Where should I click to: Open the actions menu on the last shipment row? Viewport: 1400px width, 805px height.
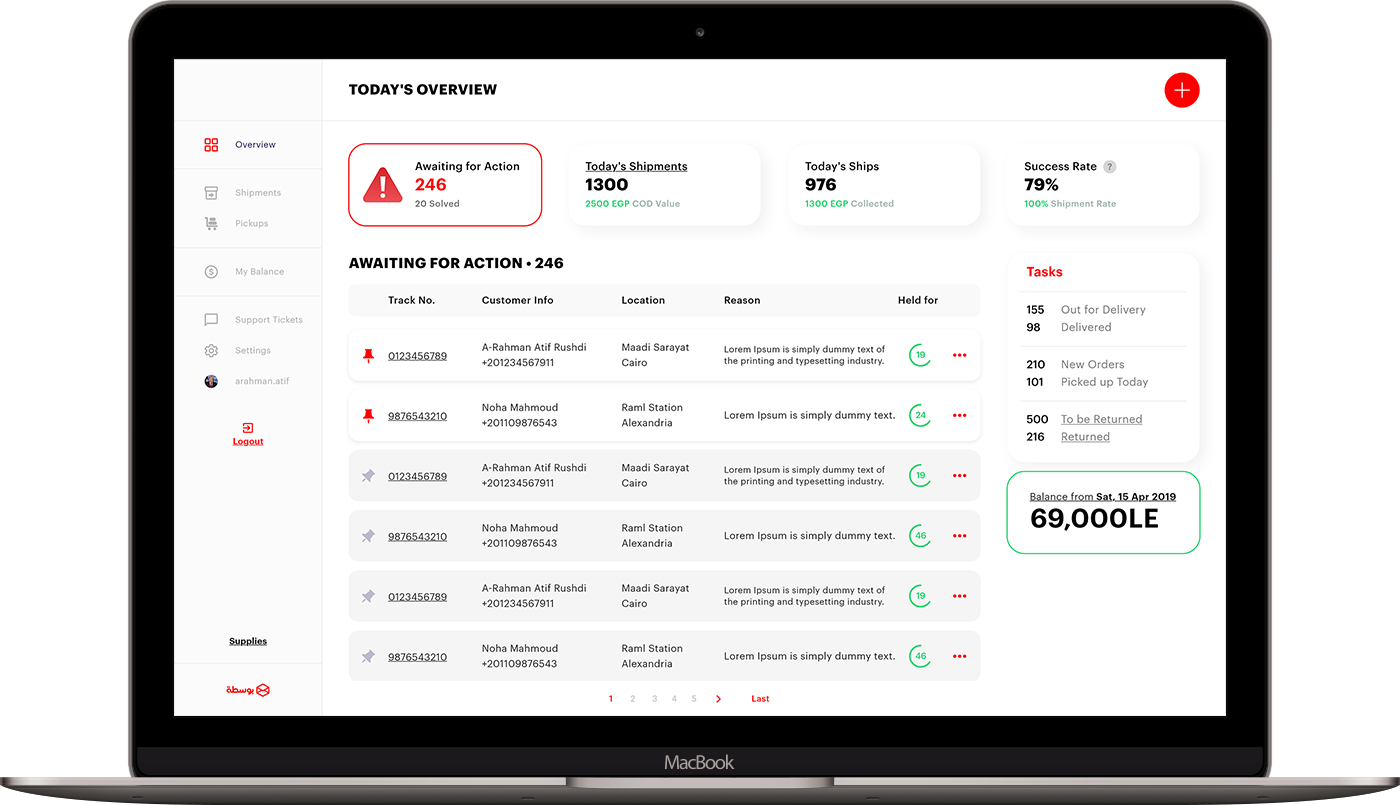click(959, 656)
